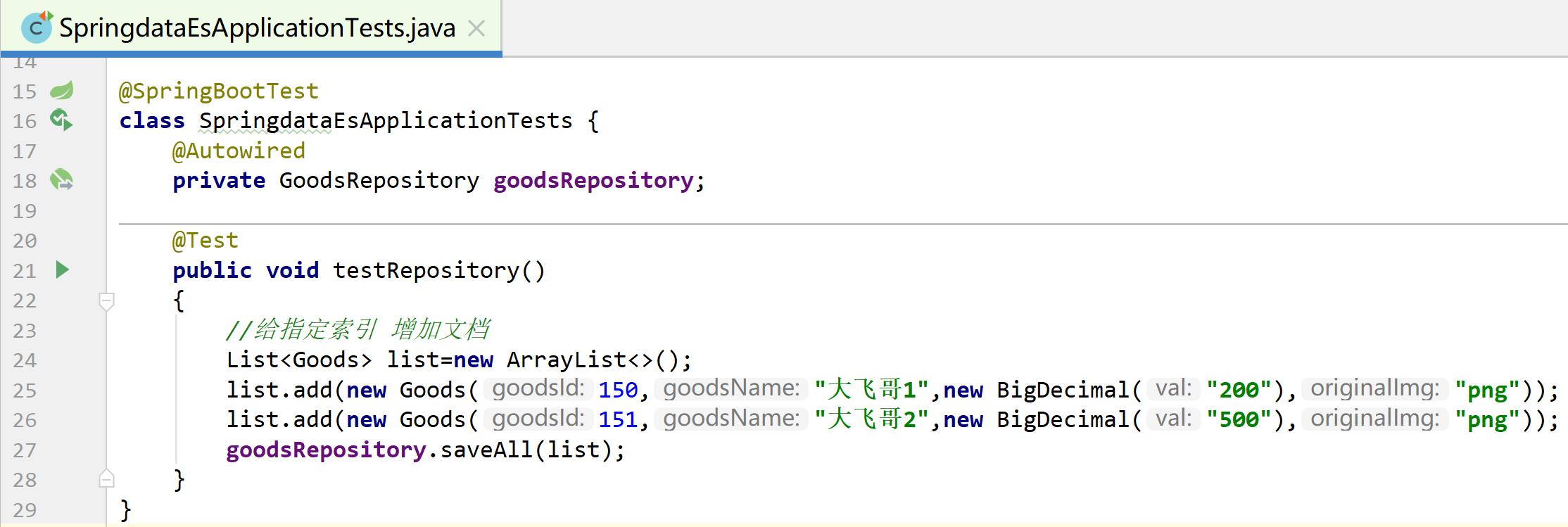Click BigDecimal on line 26
The width and height of the screenshot is (1568, 527).
1063,420
